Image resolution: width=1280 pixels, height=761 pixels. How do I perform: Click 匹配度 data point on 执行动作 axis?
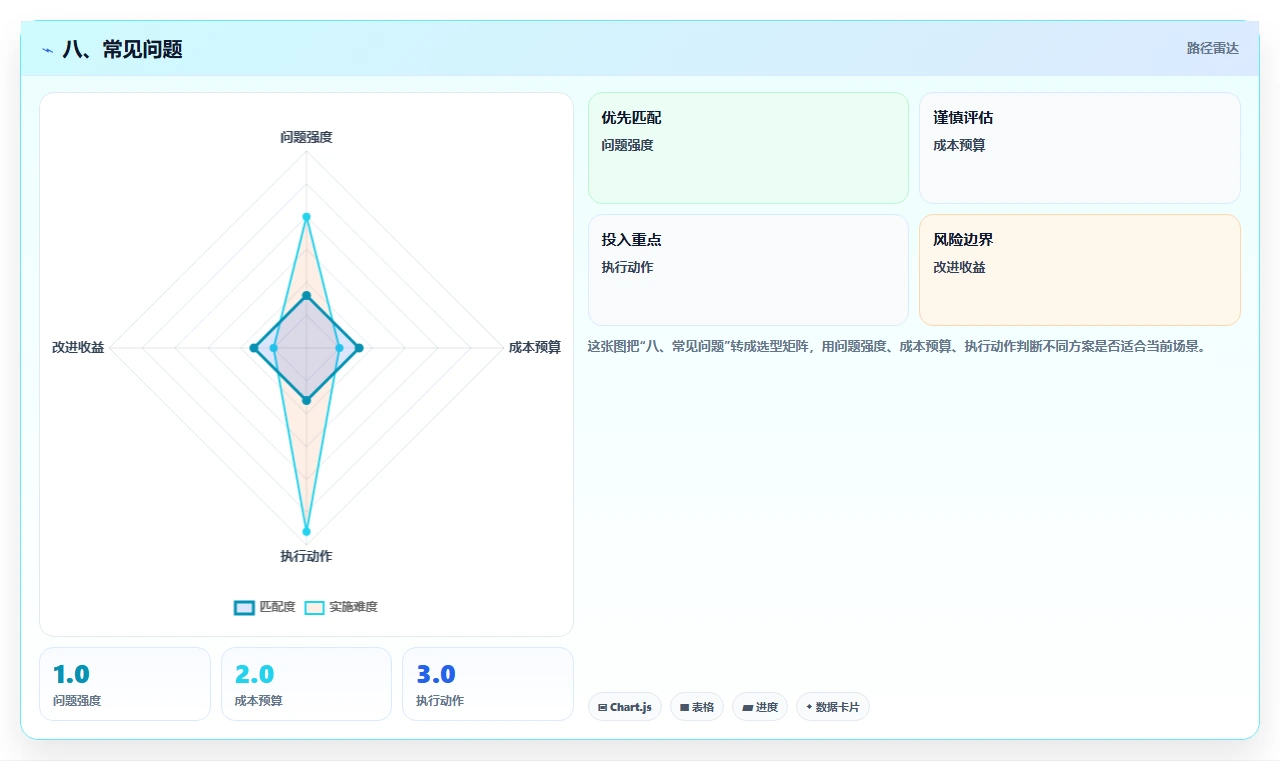[x=306, y=400]
